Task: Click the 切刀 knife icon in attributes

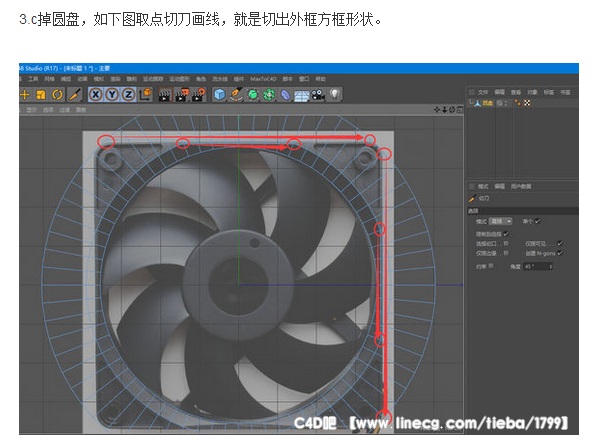Action: click(472, 198)
